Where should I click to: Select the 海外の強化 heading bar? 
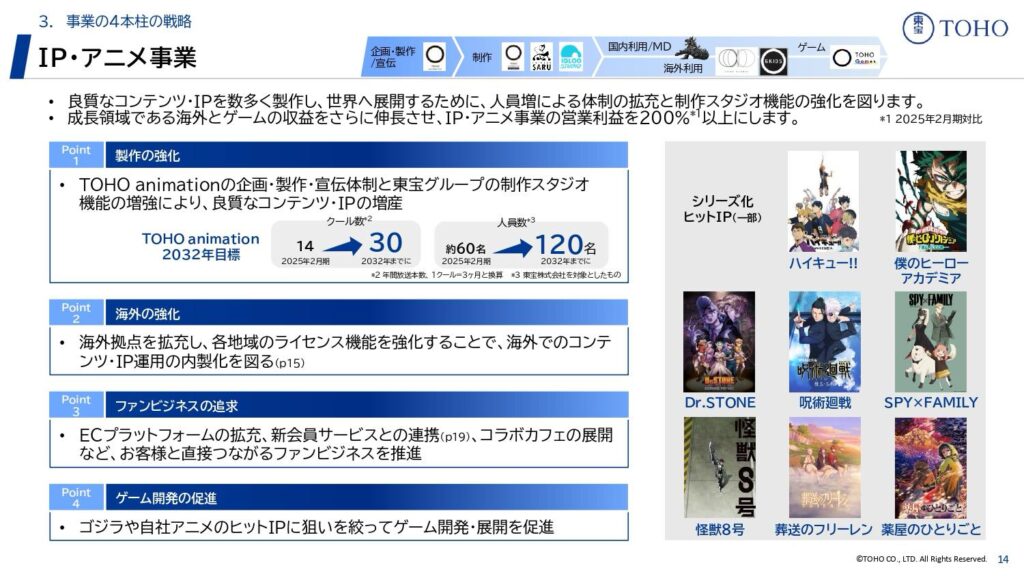366,312
